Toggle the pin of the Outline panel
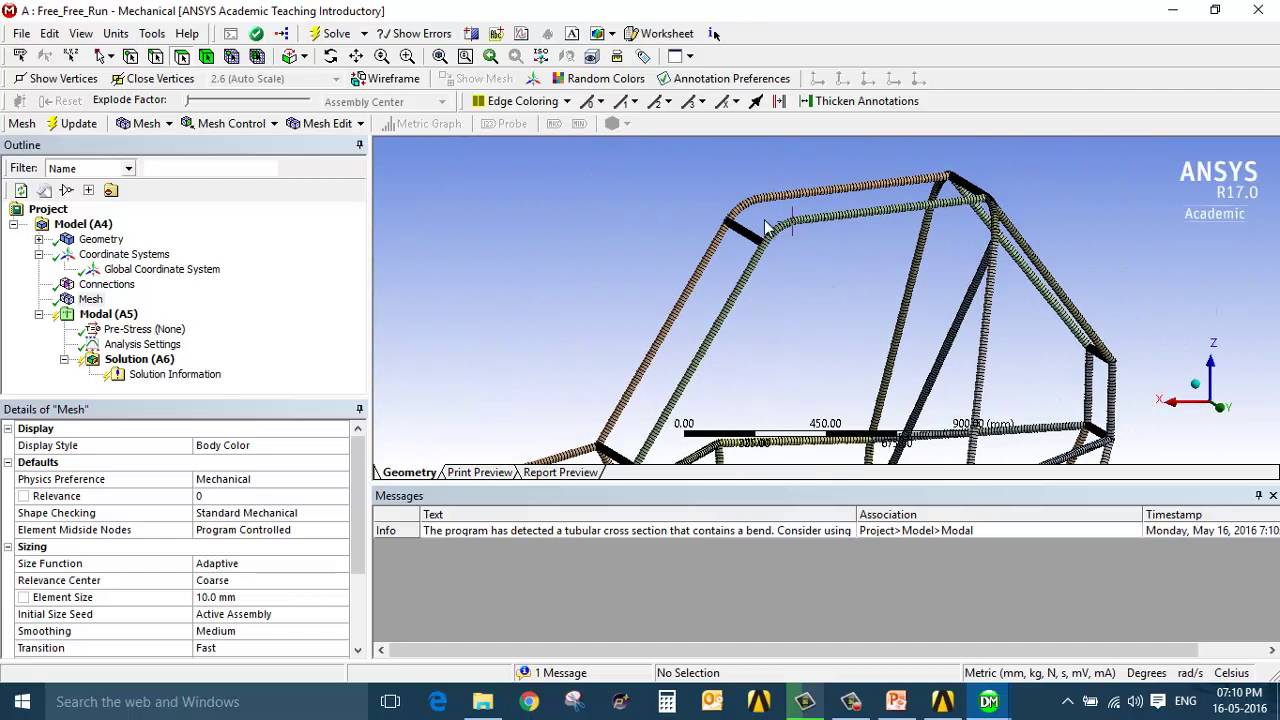The width and height of the screenshot is (1280, 720). click(x=359, y=145)
